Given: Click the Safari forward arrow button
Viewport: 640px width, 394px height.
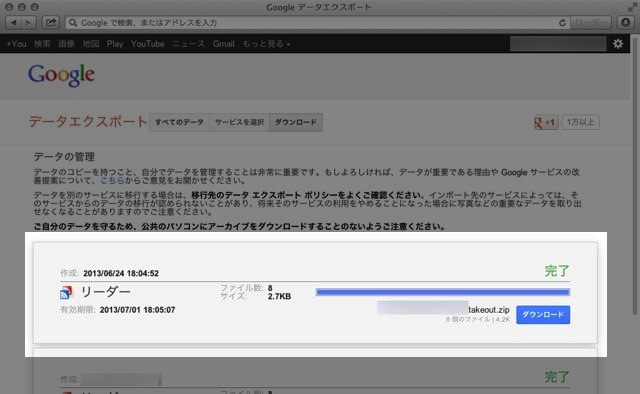Looking at the screenshot, I should 28,22.
